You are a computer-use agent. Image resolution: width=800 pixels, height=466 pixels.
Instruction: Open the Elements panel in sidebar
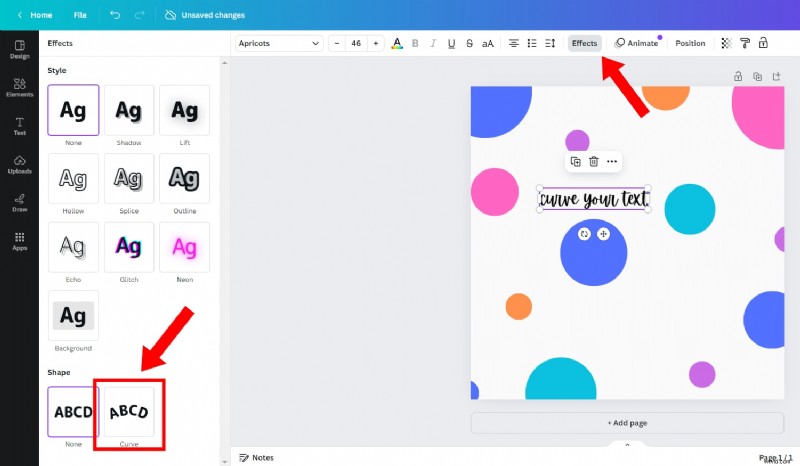[x=19, y=87]
